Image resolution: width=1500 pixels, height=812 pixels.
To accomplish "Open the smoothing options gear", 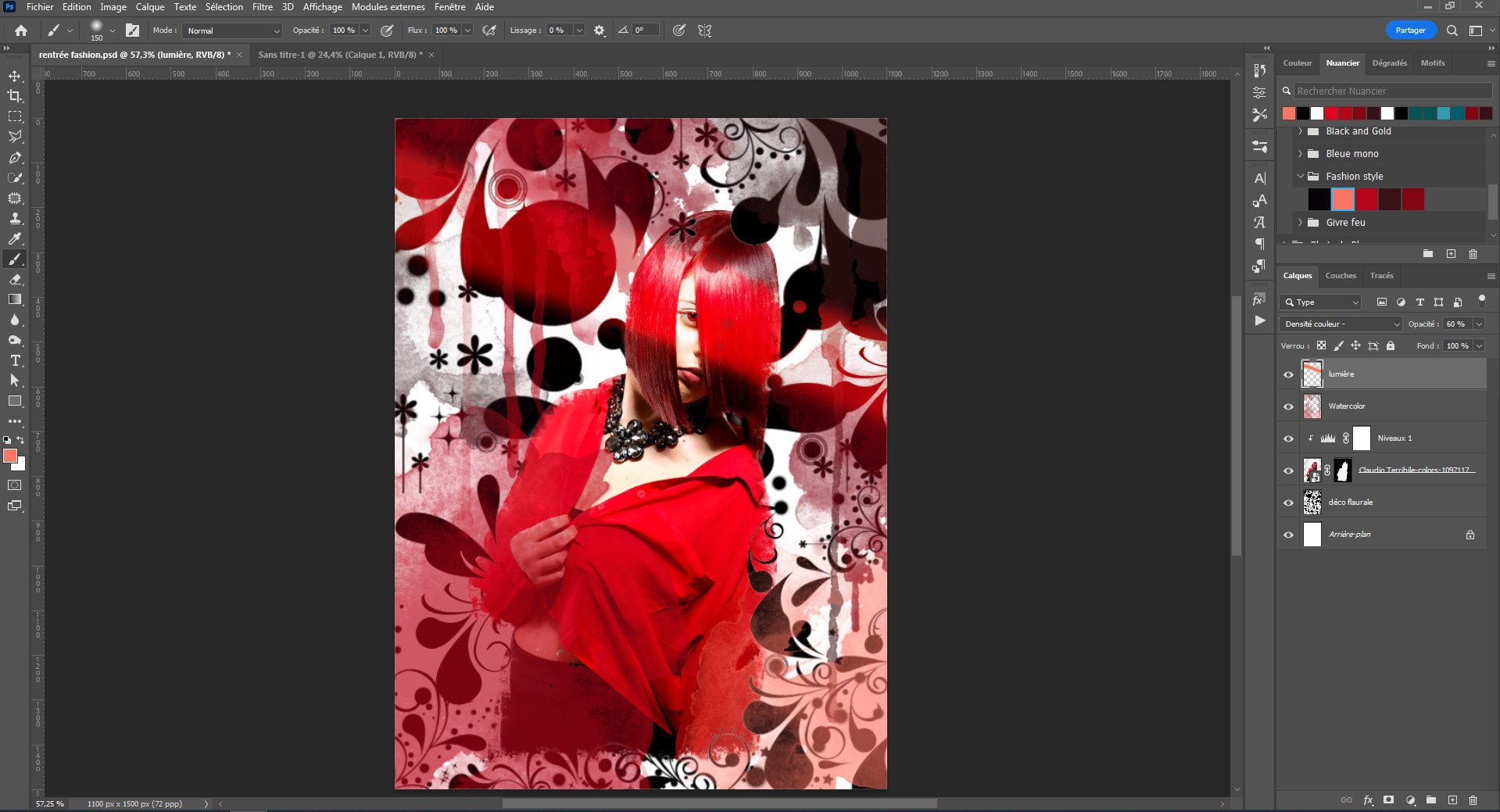I will [x=600, y=30].
